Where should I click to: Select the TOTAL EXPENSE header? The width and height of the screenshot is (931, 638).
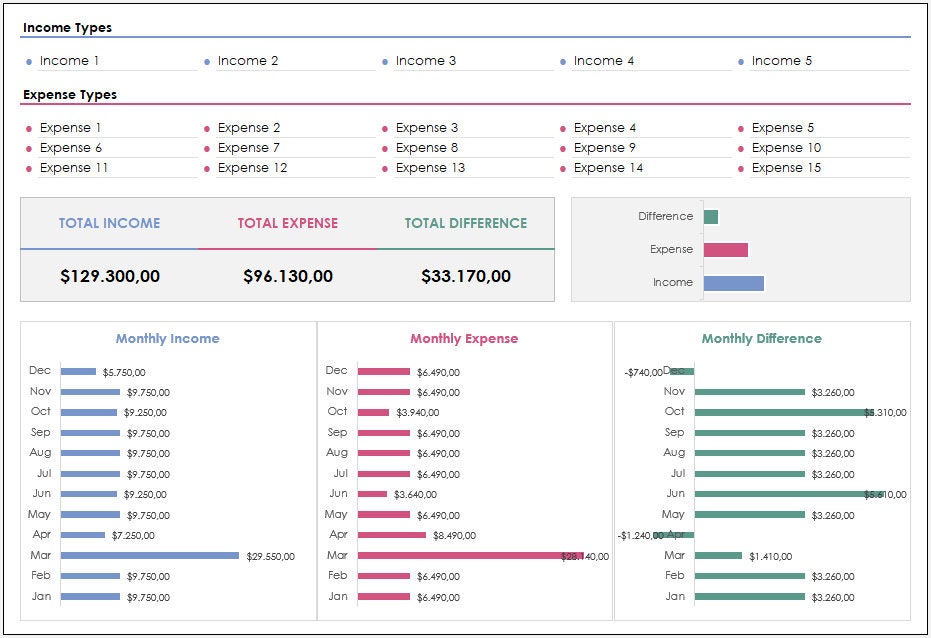click(x=288, y=223)
